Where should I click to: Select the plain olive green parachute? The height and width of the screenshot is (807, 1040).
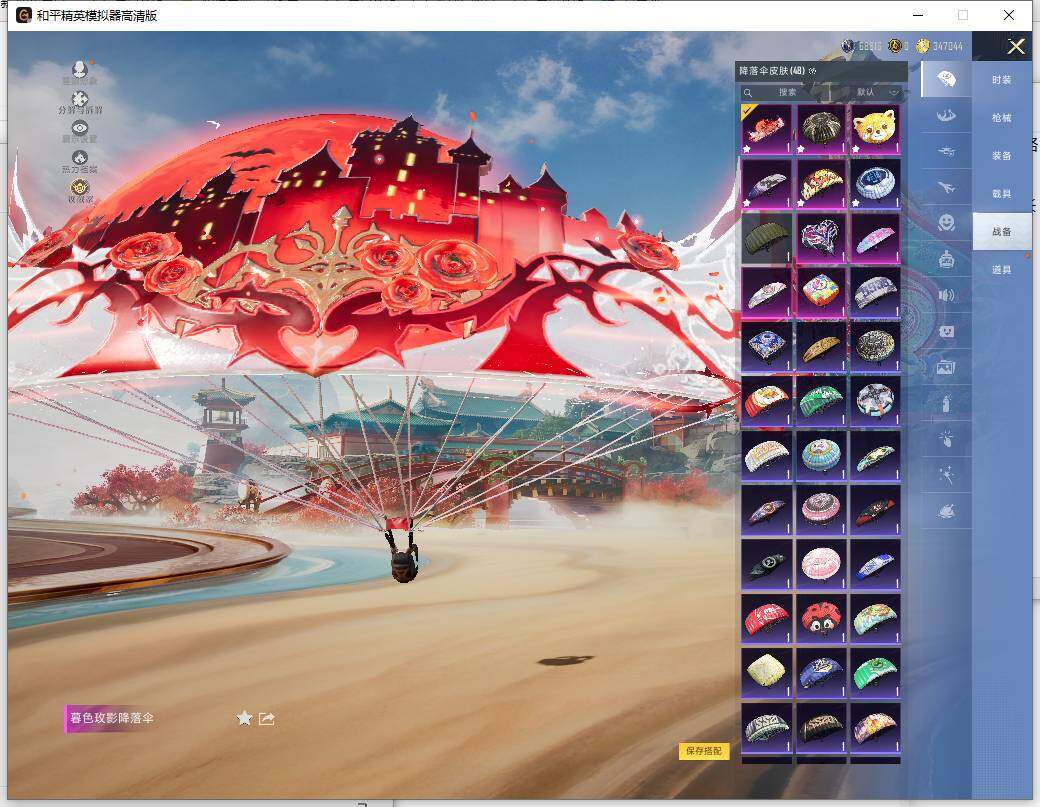[x=766, y=237]
